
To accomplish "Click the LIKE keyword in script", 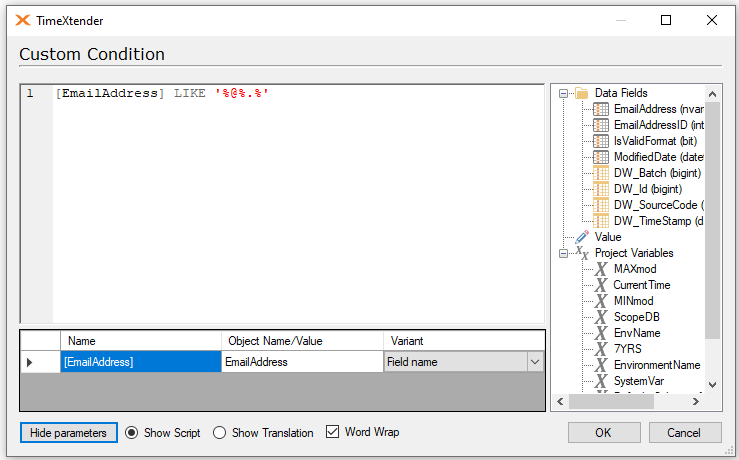I will (189, 93).
